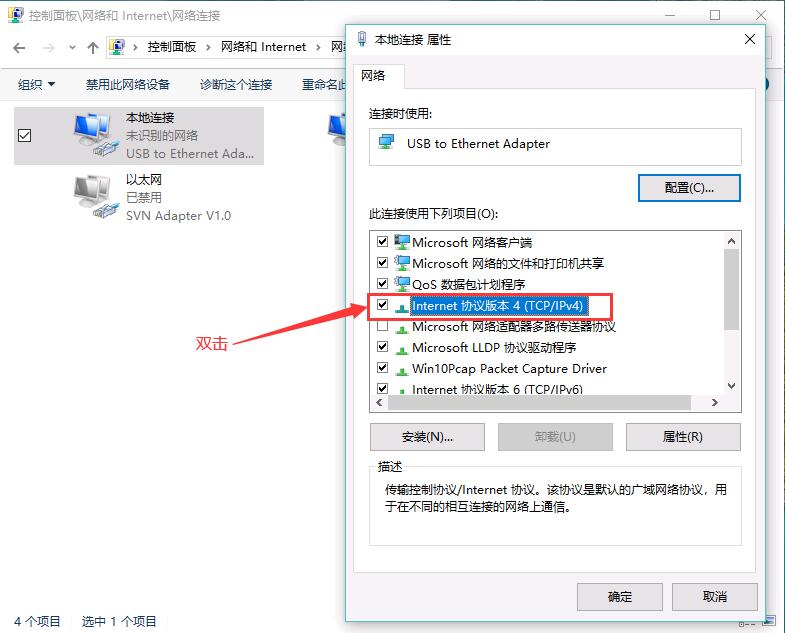
Task: Click the QoS 数据包计划程序 icon
Action: click(402, 284)
